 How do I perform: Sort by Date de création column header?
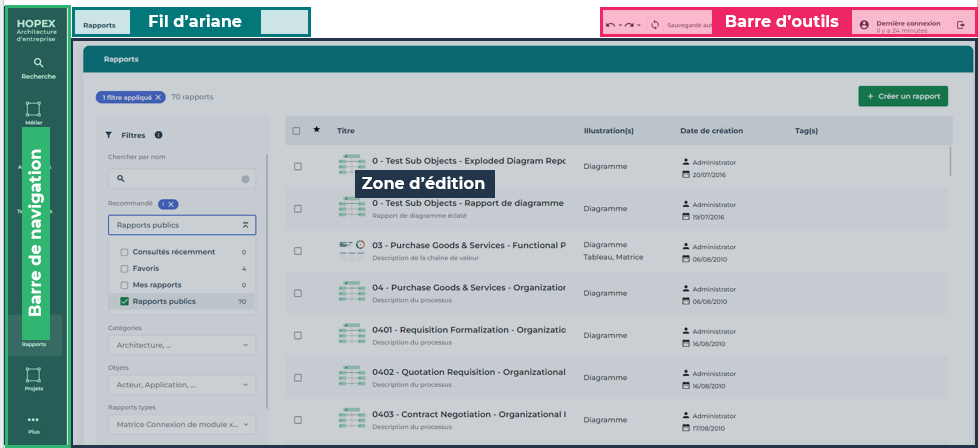pyautogui.click(x=714, y=131)
